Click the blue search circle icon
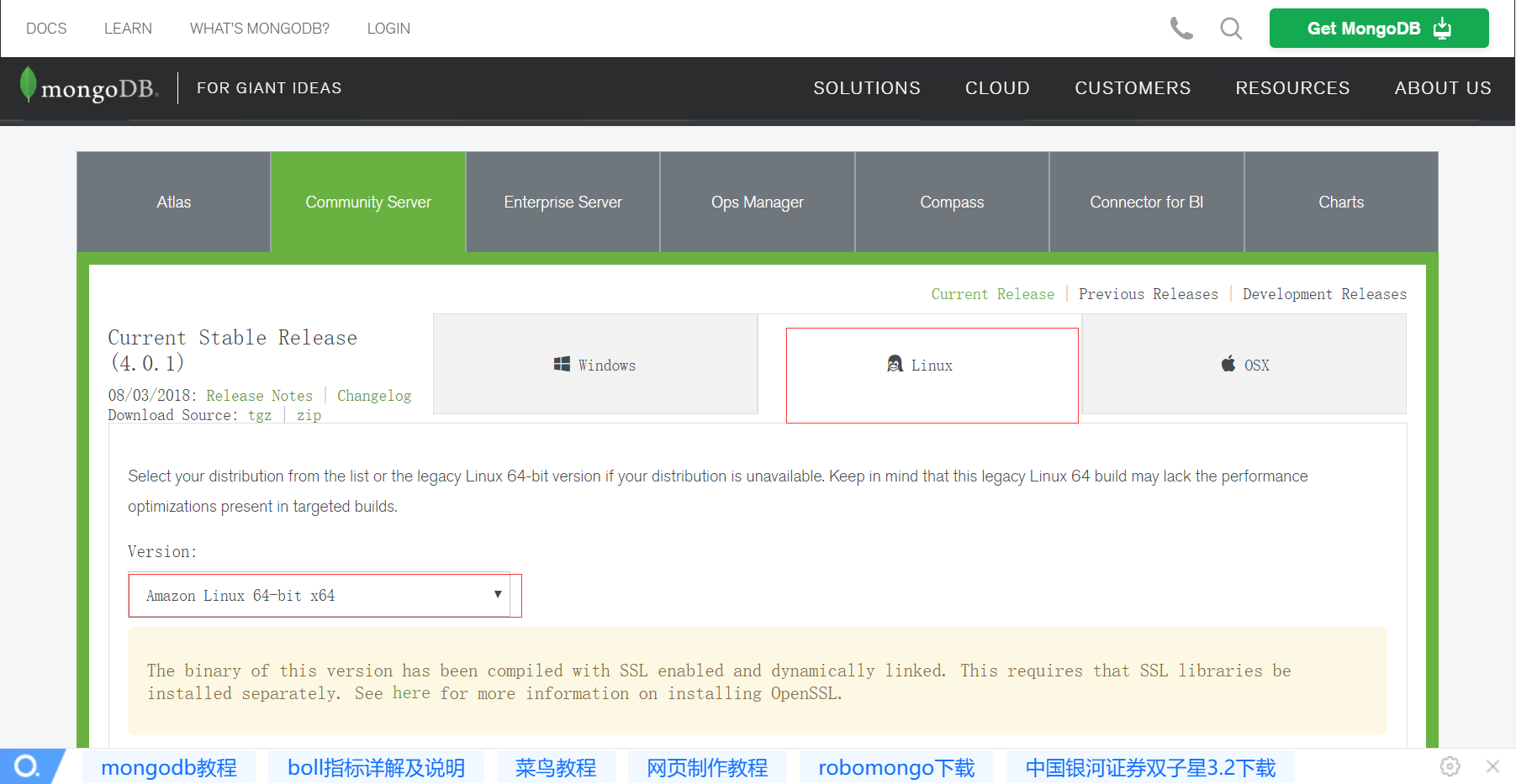The width and height of the screenshot is (1516, 784). pos(27,766)
